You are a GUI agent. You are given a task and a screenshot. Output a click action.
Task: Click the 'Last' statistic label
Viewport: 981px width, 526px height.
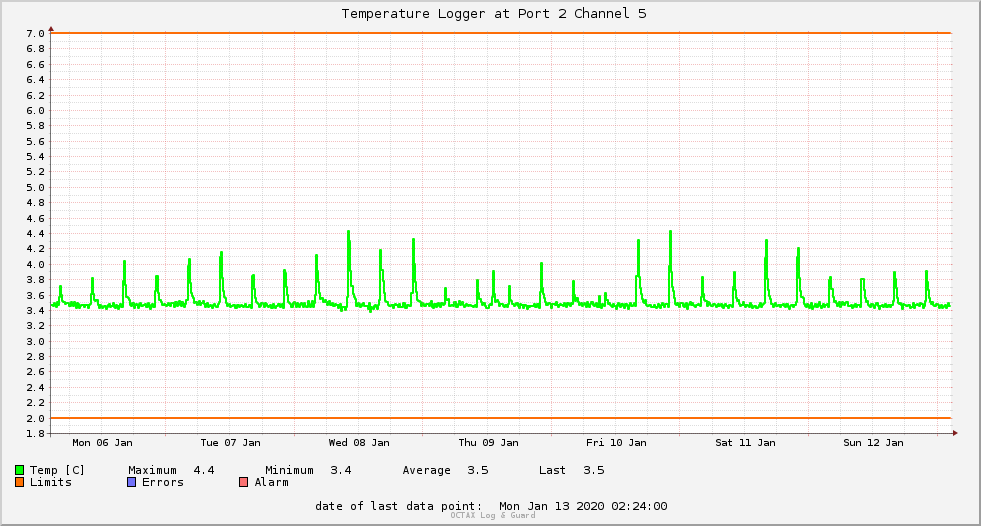(x=552, y=470)
